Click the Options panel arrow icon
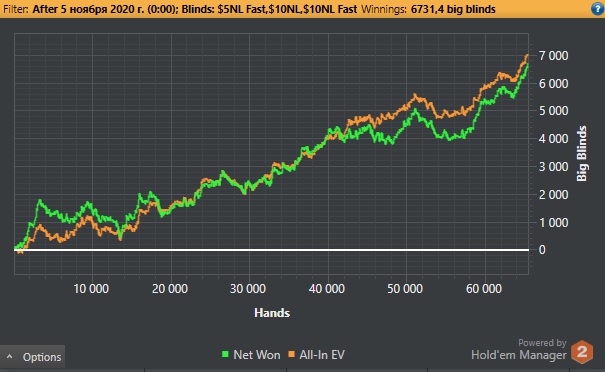This screenshot has width=605, height=372. (10, 357)
